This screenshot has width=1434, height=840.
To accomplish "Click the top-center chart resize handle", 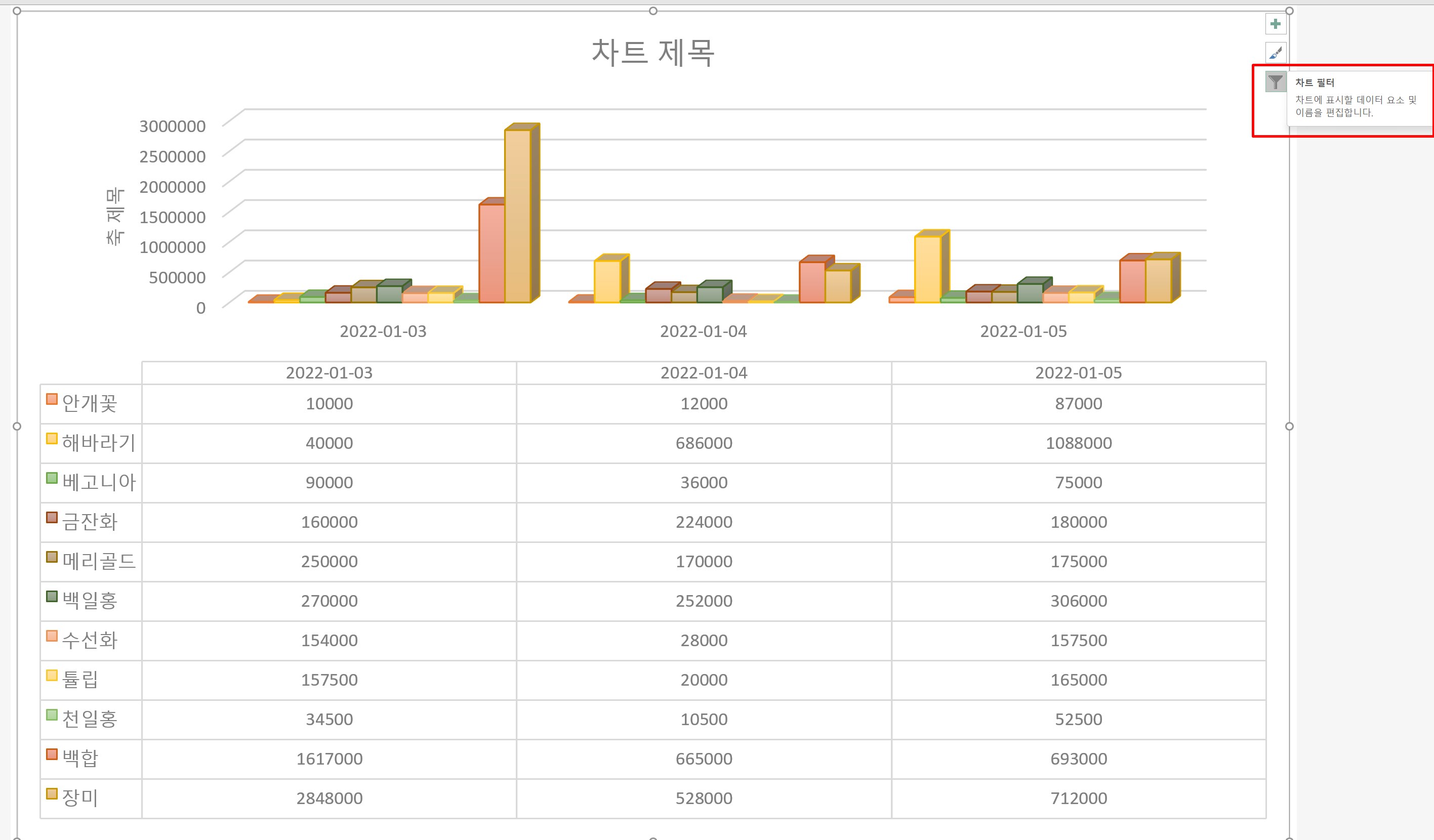I will [x=652, y=11].
